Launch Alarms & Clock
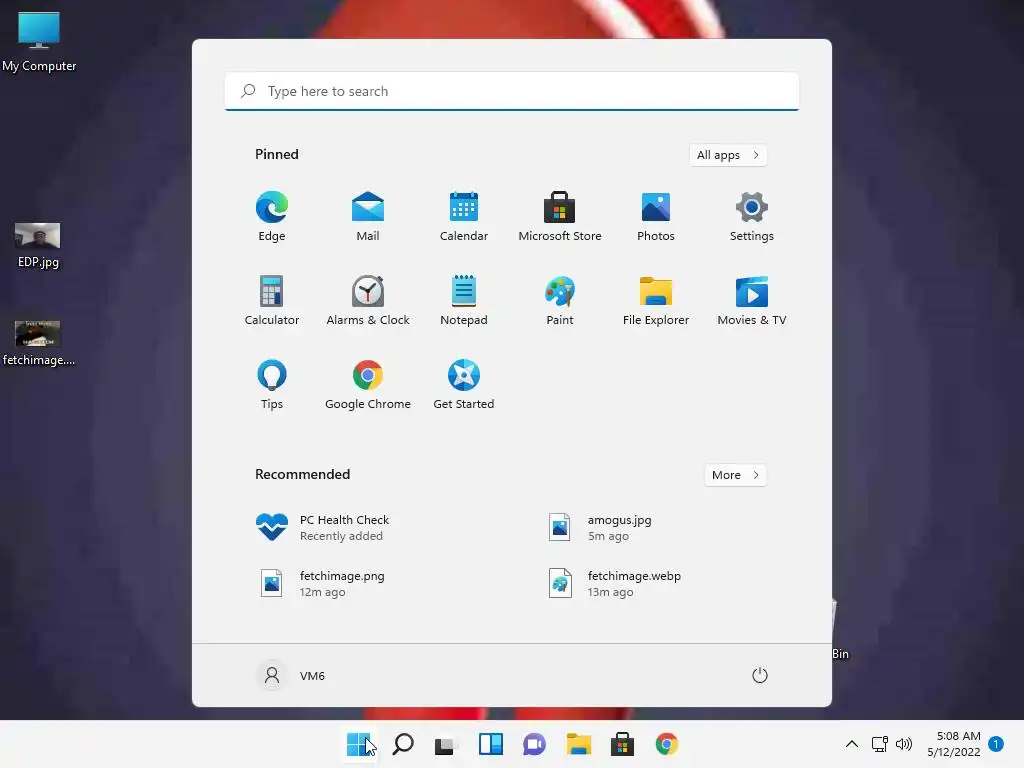The image size is (1024, 768). click(x=368, y=300)
